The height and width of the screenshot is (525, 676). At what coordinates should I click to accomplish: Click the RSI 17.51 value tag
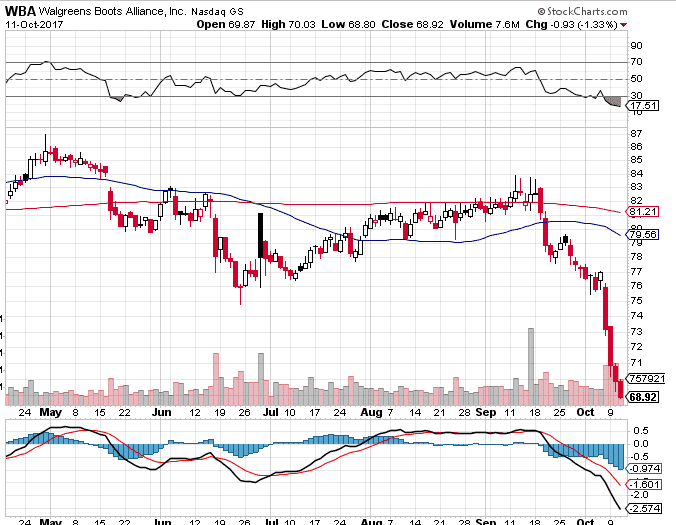[x=643, y=106]
